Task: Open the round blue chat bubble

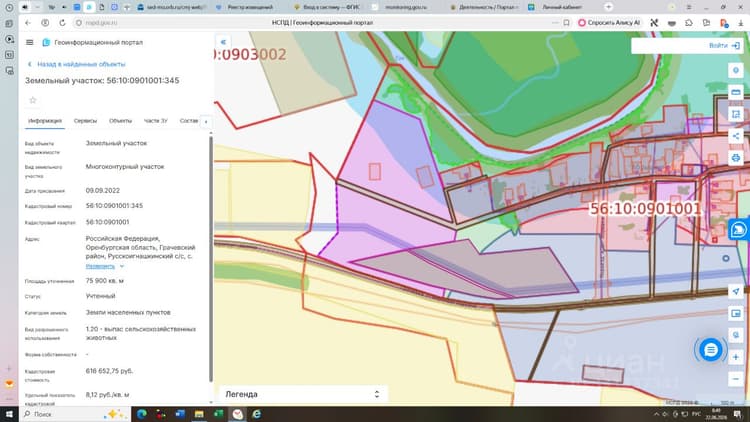Action: (x=711, y=350)
